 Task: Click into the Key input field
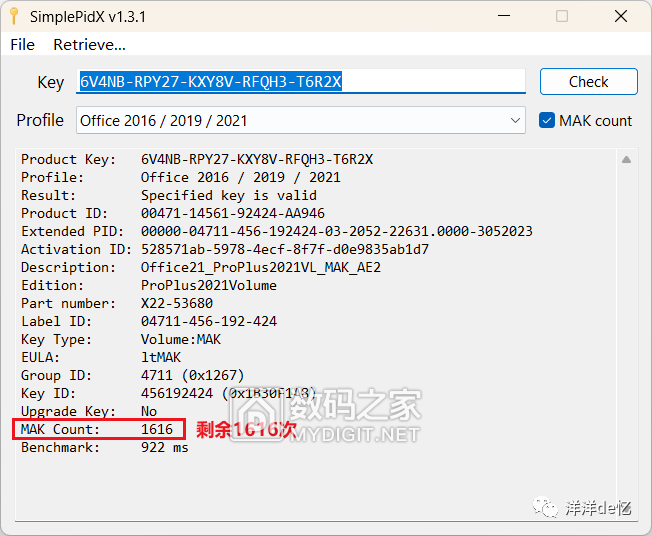click(x=301, y=82)
